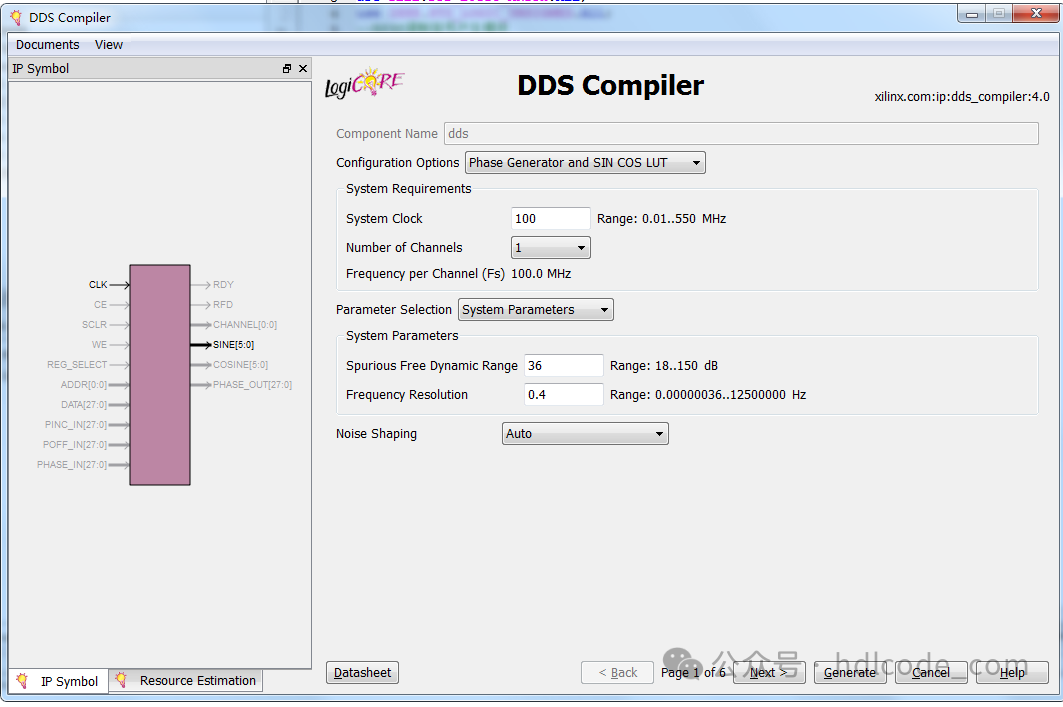Click the PINC_IN[27:0] port label
The height and width of the screenshot is (707, 1063).
pos(76,425)
